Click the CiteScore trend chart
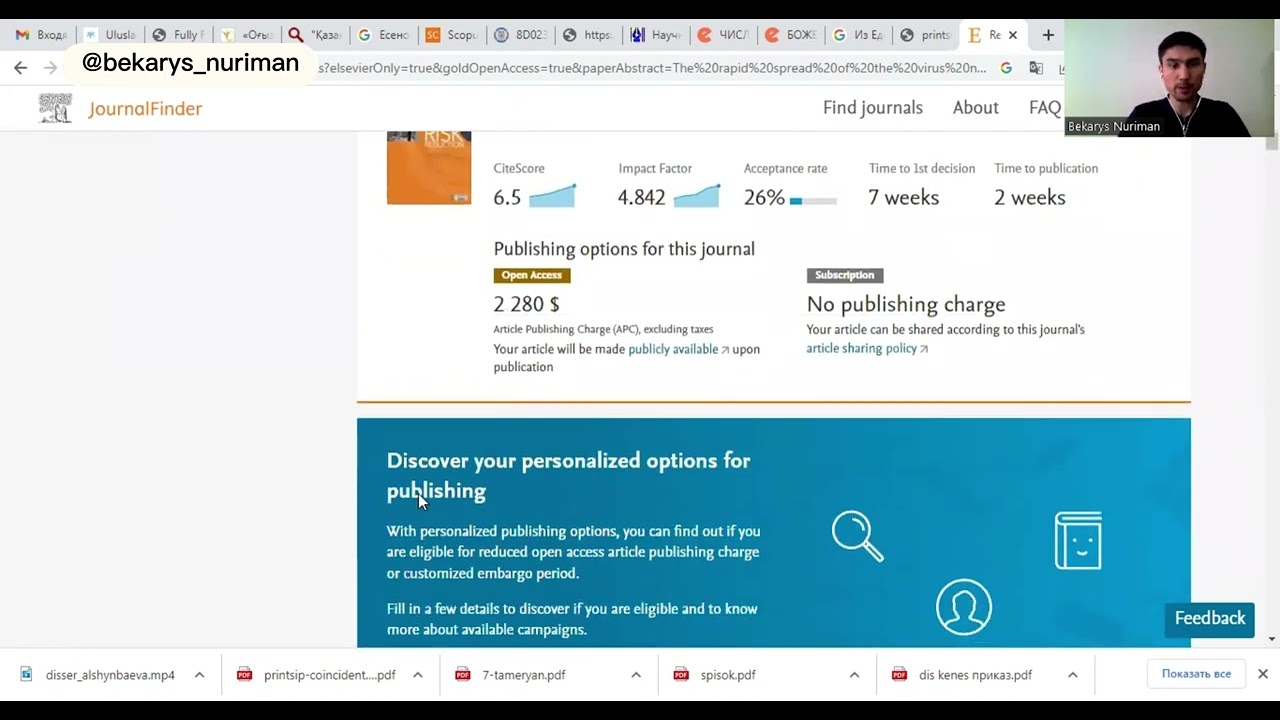The height and width of the screenshot is (720, 1280). click(x=552, y=196)
